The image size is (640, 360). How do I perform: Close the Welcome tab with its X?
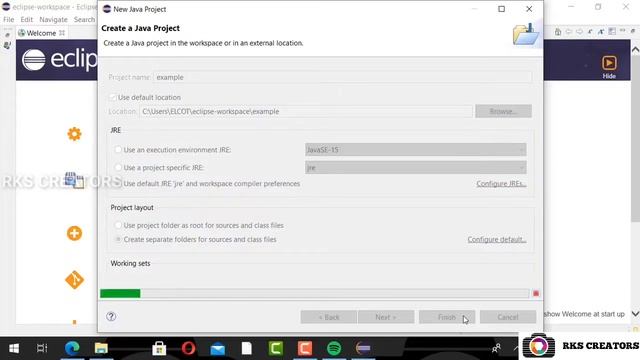point(62,33)
